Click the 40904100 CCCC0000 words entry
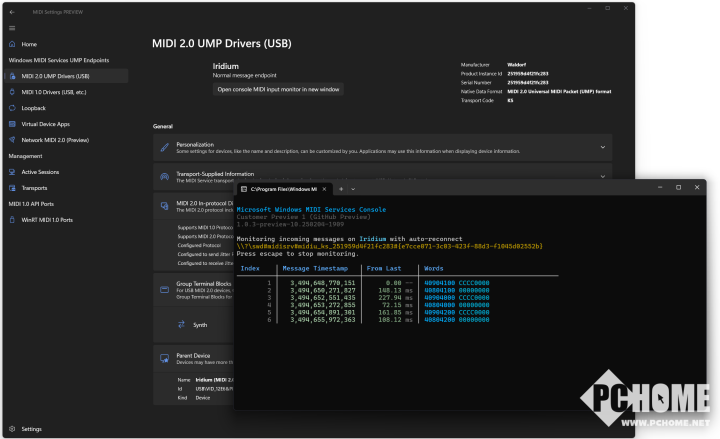Image resolution: width=720 pixels, height=439 pixels. (x=456, y=283)
